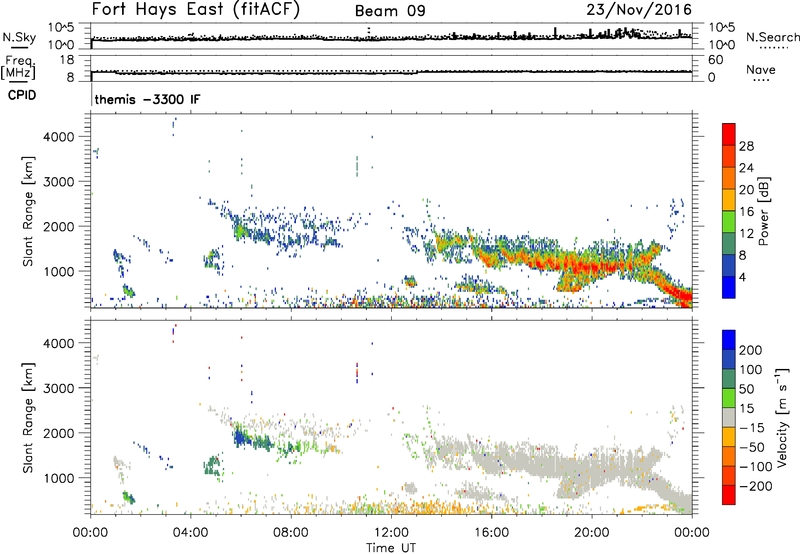Click the date '23/Nov/2016'
The width and height of the screenshot is (800, 554).
pyautogui.click(x=639, y=10)
